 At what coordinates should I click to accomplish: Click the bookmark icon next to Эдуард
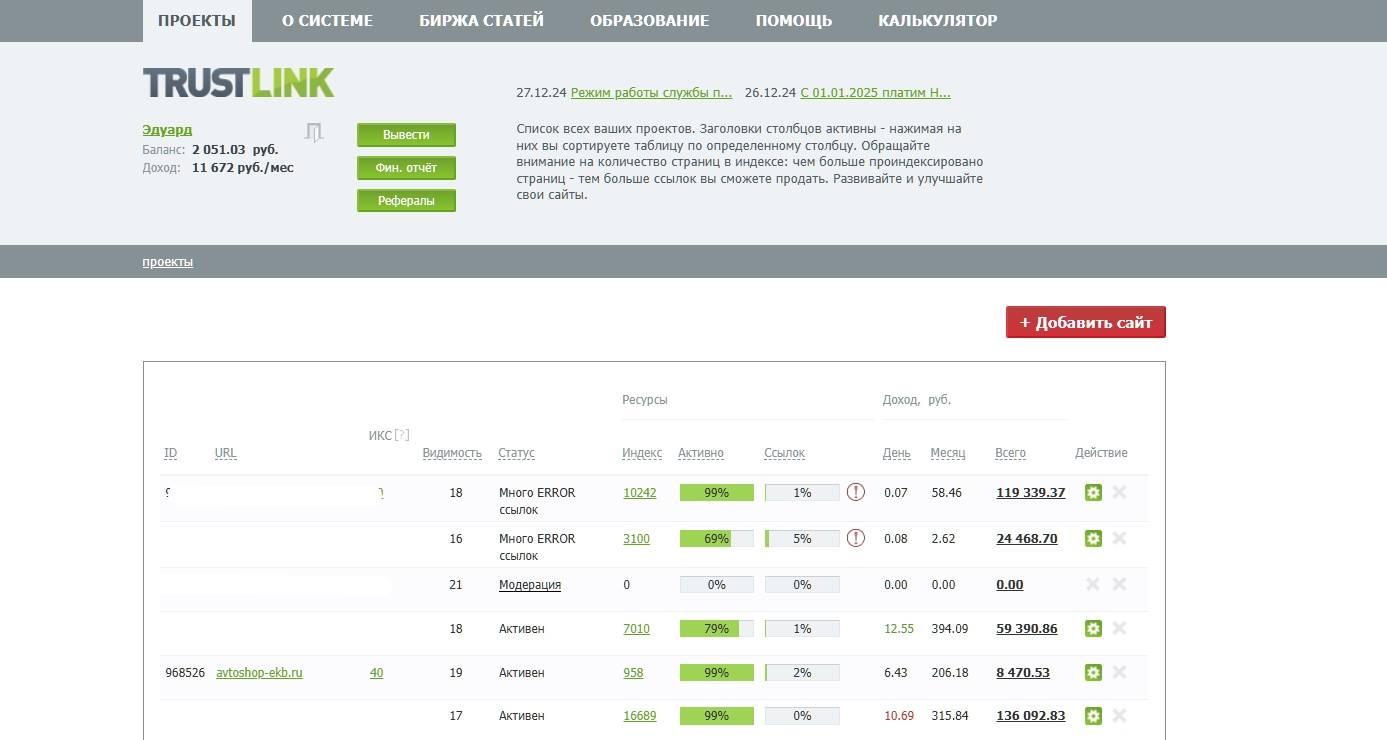click(x=314, y=132)
